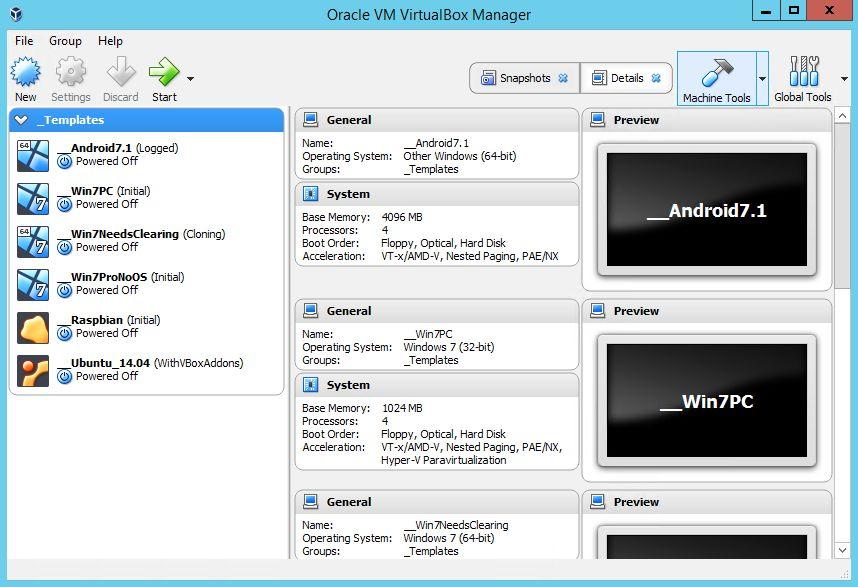Click 'Hyper-V Paravirtualization' acceleration text
This screenshot has height=587, width=858.
[444, 460]
